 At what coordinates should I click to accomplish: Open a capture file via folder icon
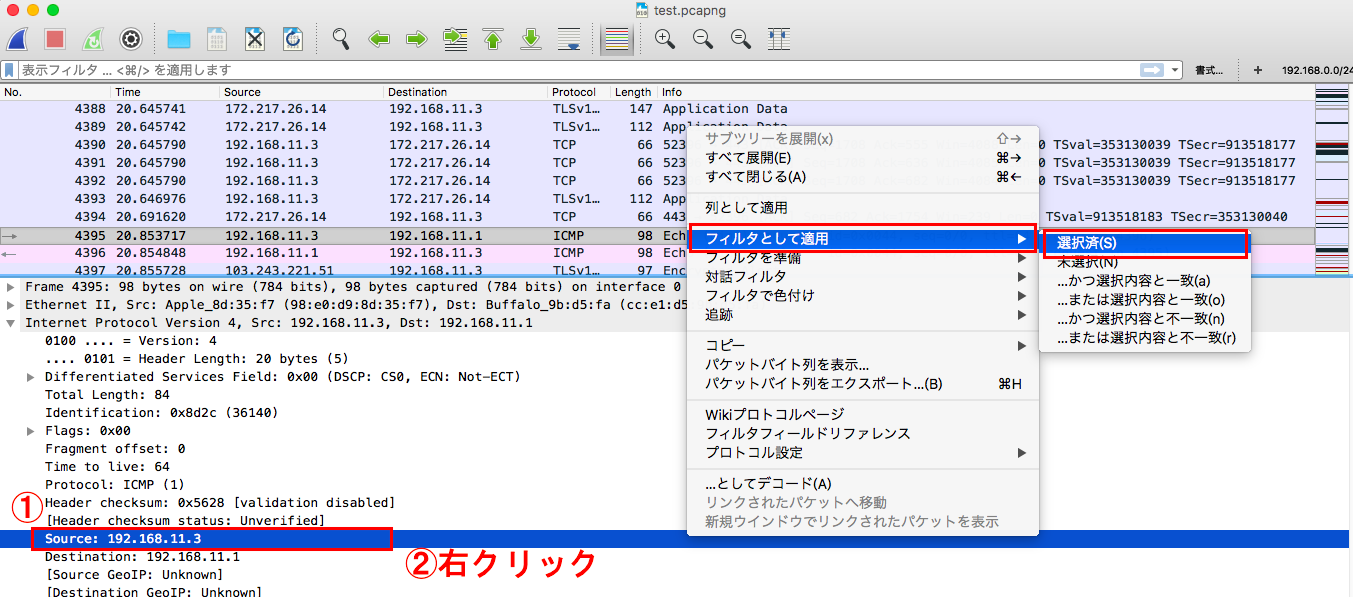coord(178,40)
